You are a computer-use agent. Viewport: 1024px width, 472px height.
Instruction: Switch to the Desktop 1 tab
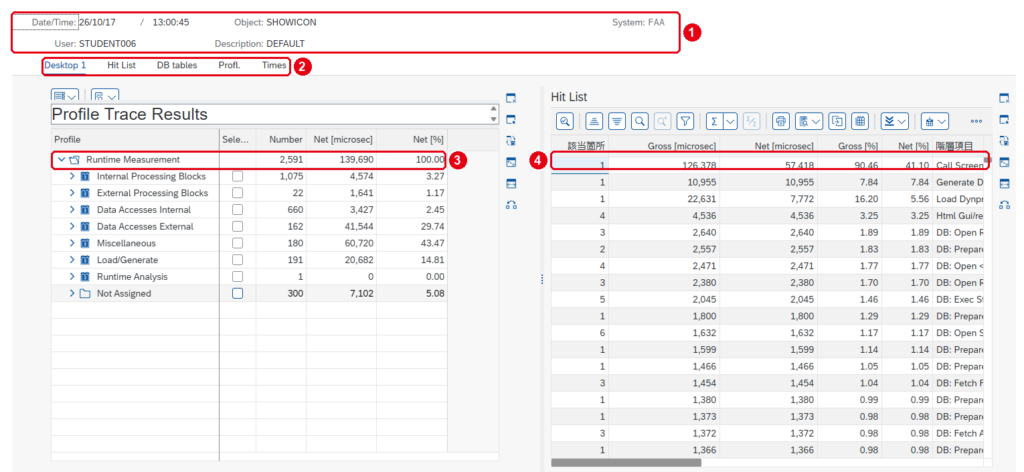(65, 65)
